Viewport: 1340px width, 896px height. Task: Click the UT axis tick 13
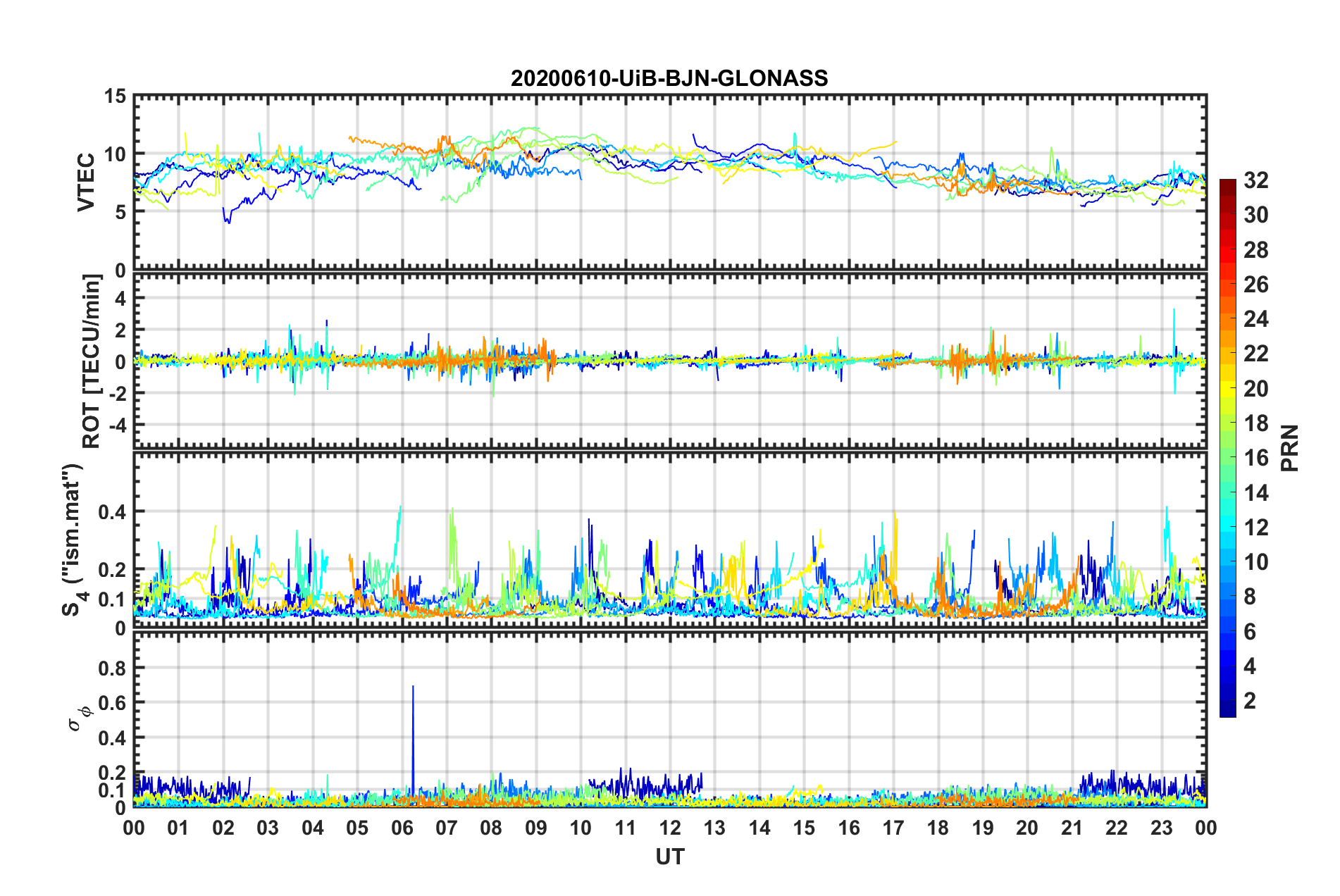click(x=714, y=828)
